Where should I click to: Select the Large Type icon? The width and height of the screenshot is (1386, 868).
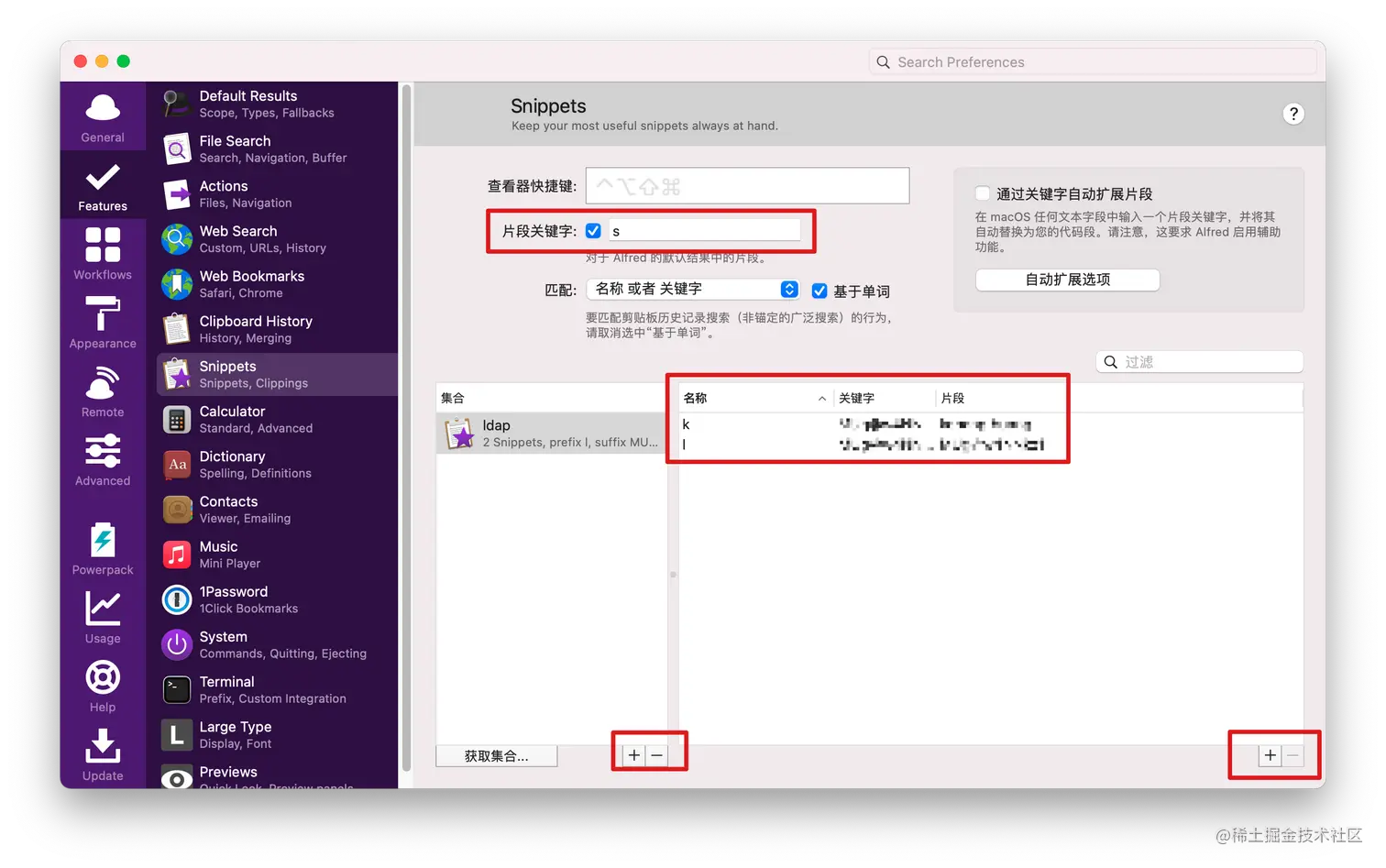click(177, 734)
